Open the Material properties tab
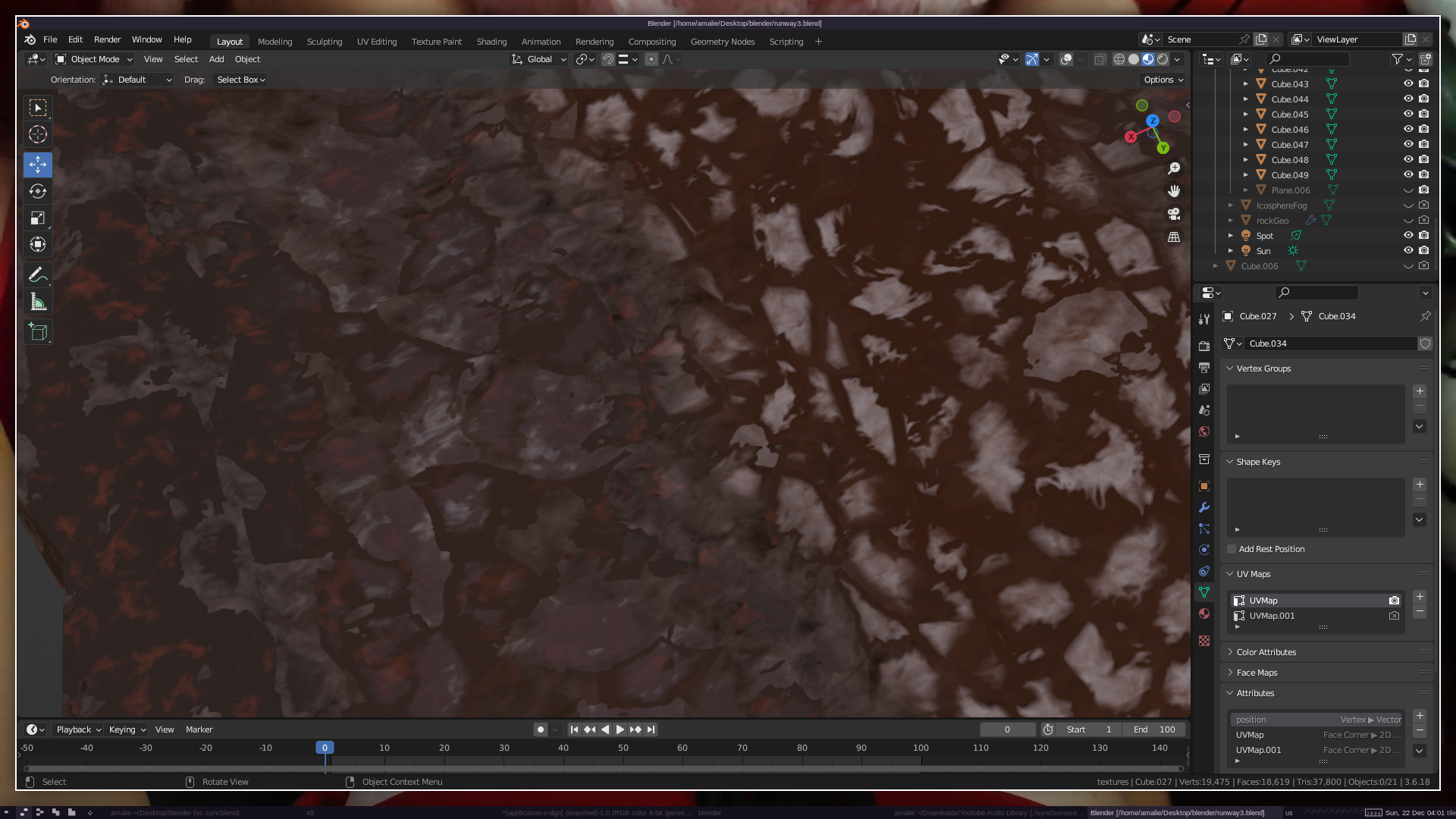 coord(1204,613)
